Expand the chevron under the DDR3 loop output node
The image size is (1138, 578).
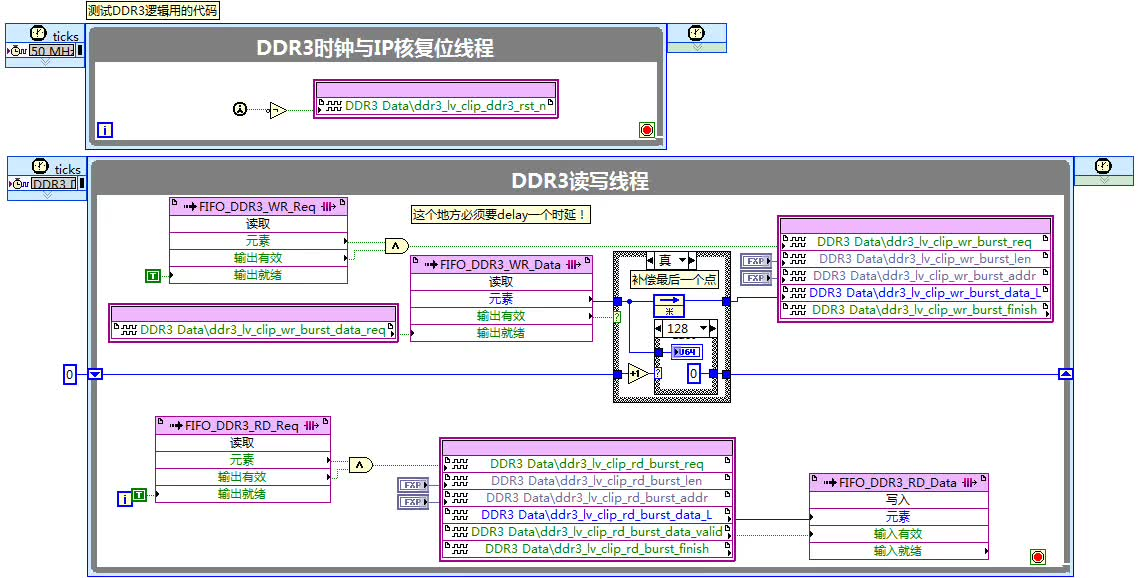click(x=1104, y=180)
